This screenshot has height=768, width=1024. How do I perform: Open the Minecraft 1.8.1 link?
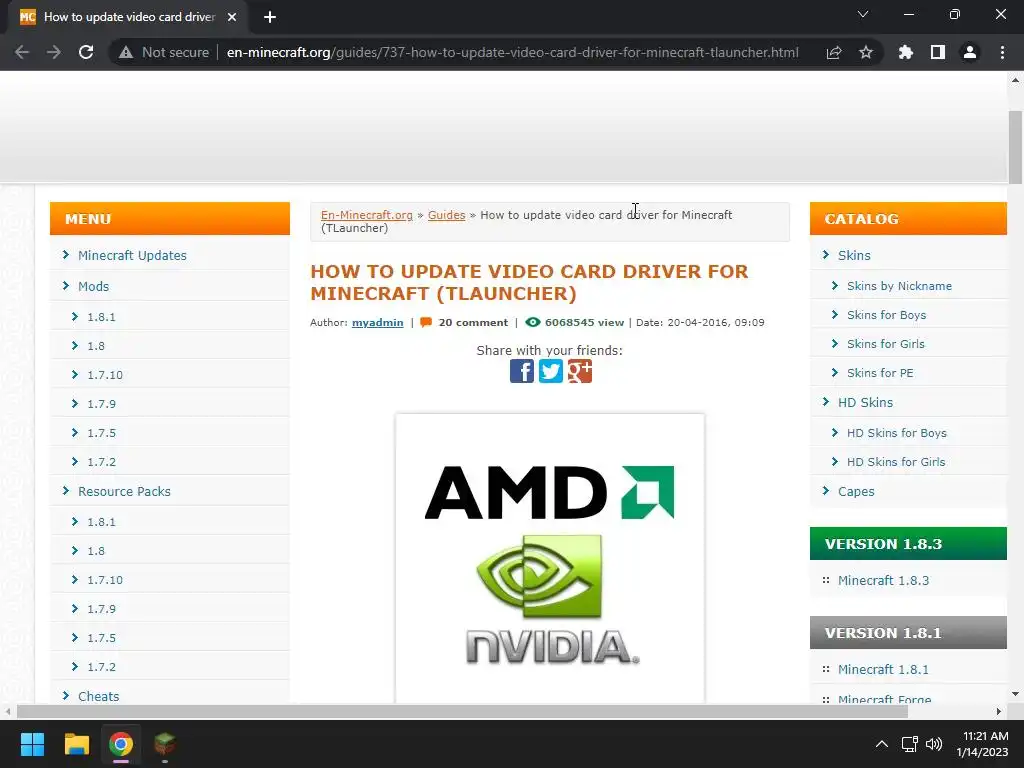tap(883, 669)
